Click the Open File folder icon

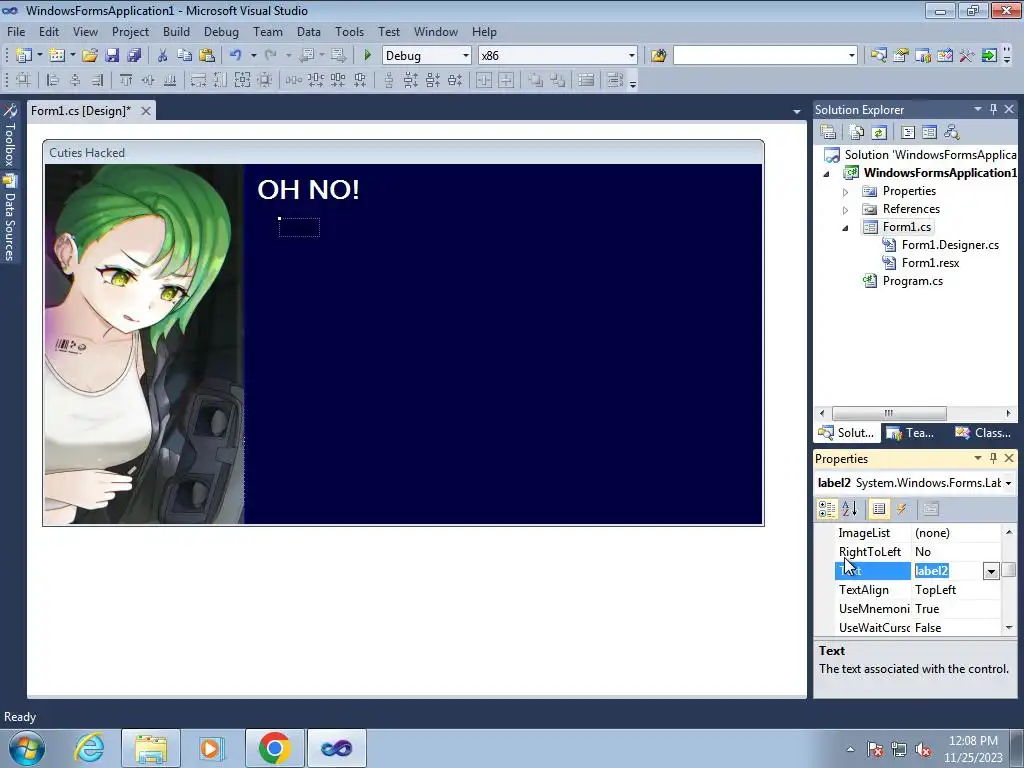tap(89, 56)
